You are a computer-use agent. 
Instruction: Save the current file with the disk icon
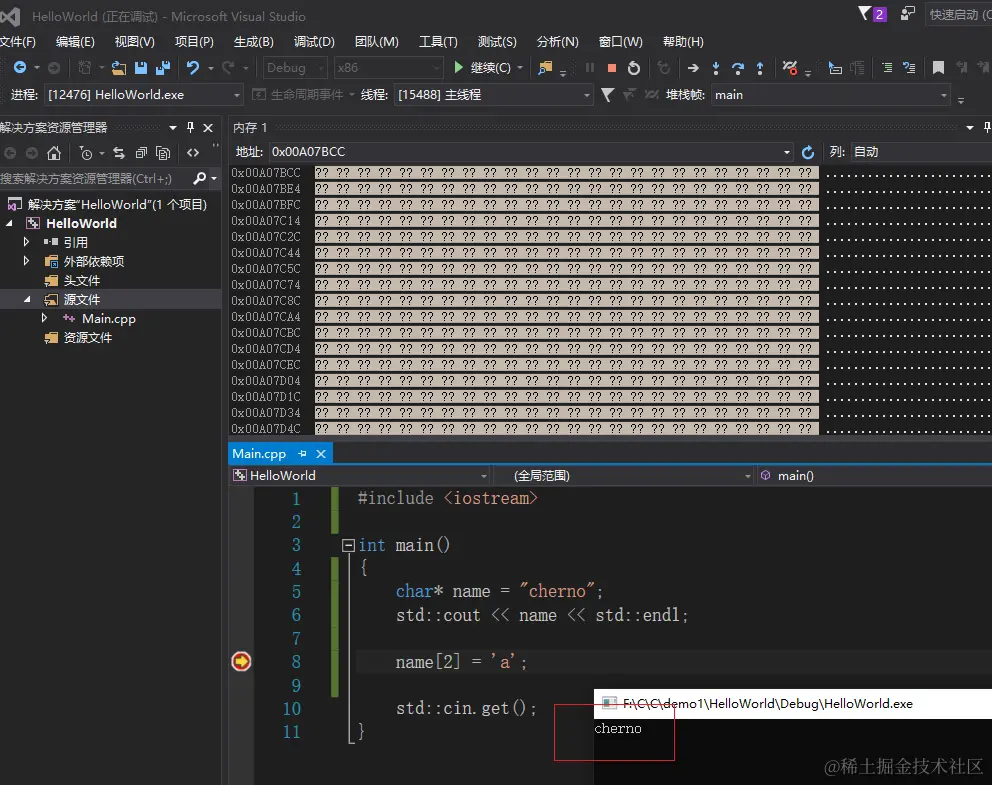[140, 68]
